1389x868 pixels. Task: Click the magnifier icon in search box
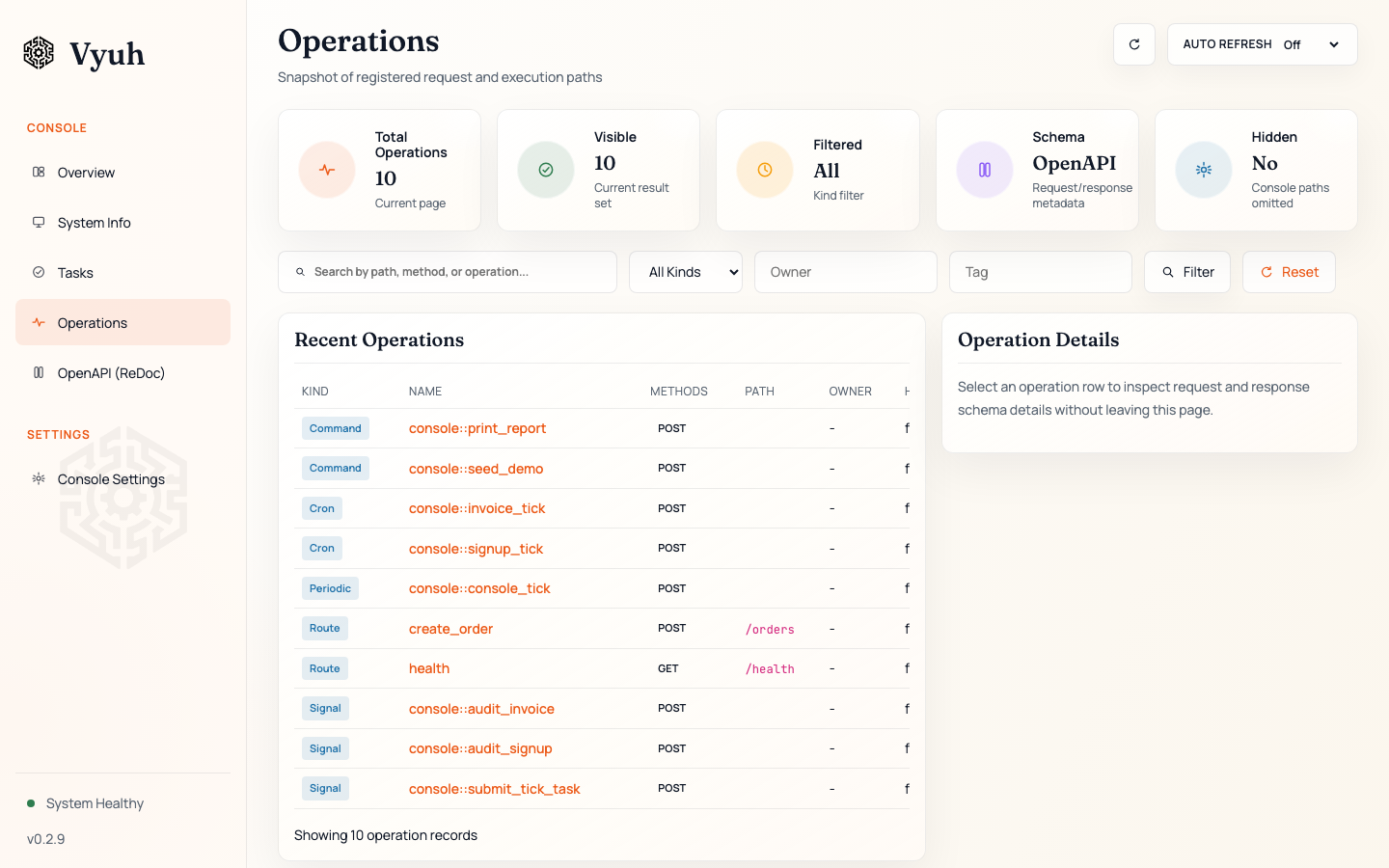coord(300,272)
